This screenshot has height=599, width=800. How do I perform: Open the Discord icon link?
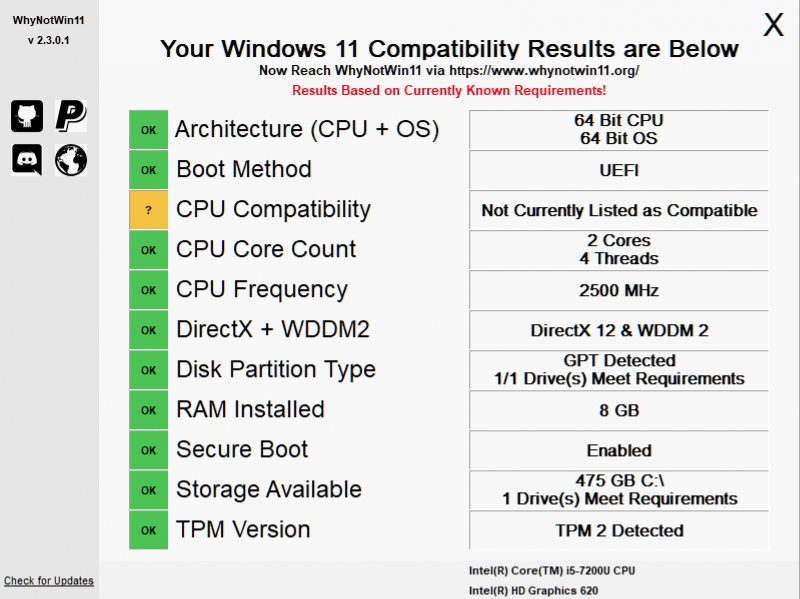pyautogui.click(x=27, y=159)
